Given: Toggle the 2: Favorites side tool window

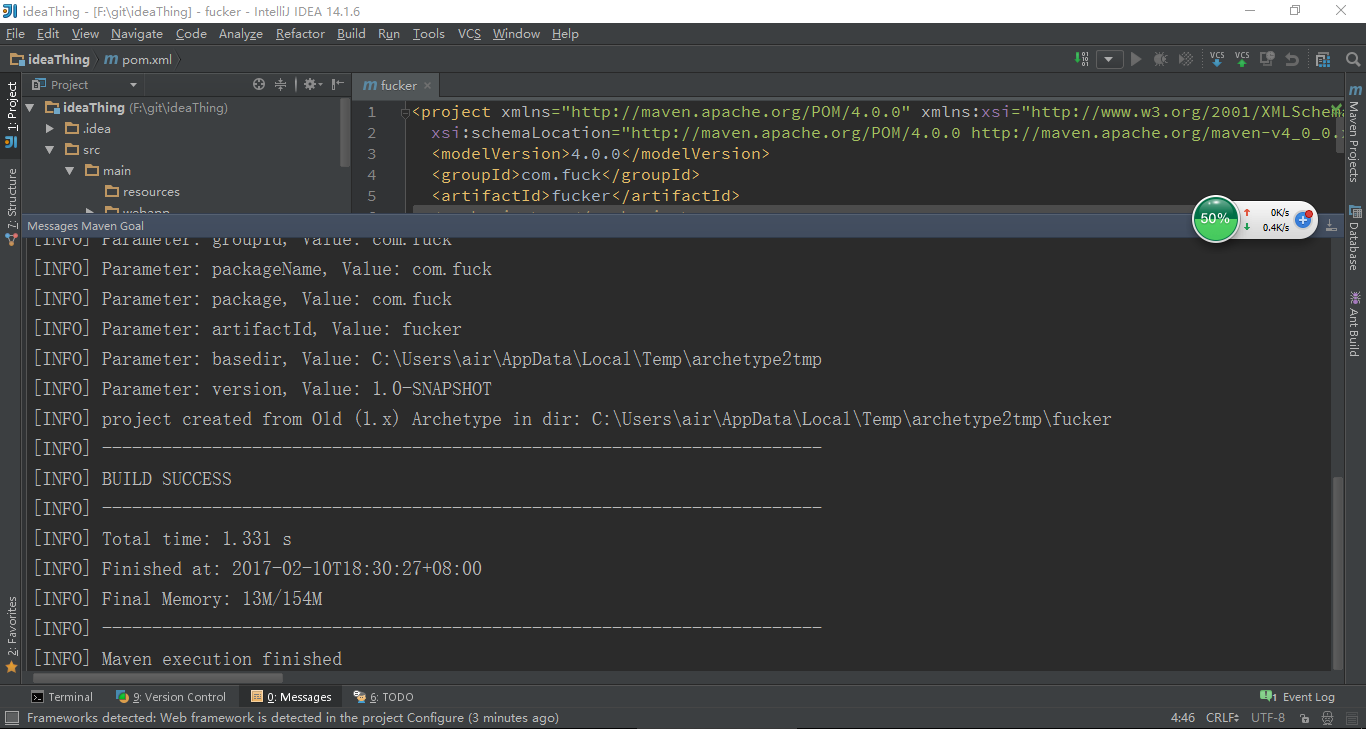Looking at the screenshot, I should (11, 634).
